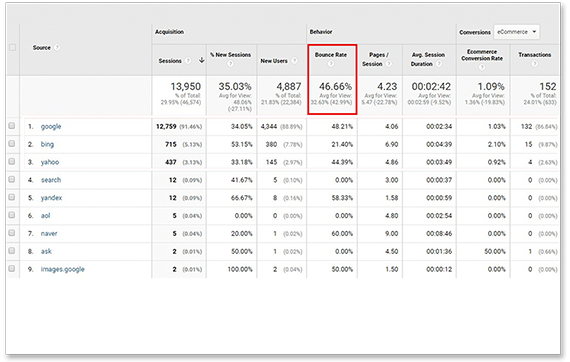570x362 pixels.
Task: Open the eCommerce conversions dropdown
Action: 517,32
